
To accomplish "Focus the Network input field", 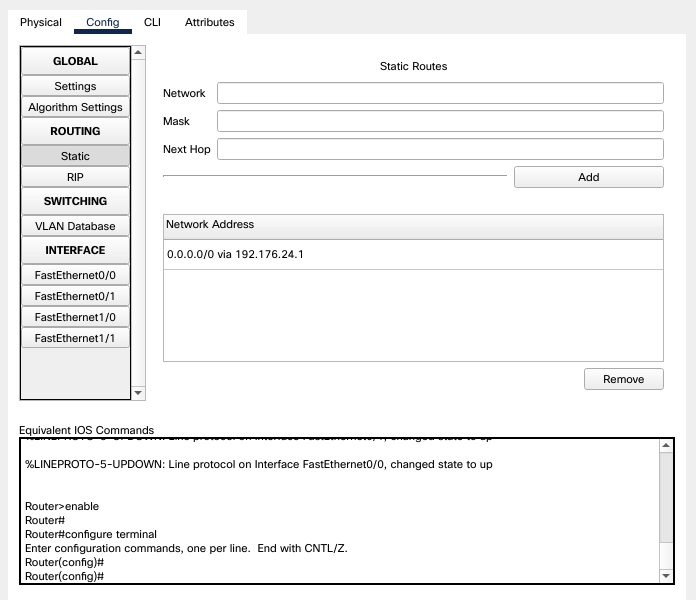I will pyautogui.click(x=440, y=93).
